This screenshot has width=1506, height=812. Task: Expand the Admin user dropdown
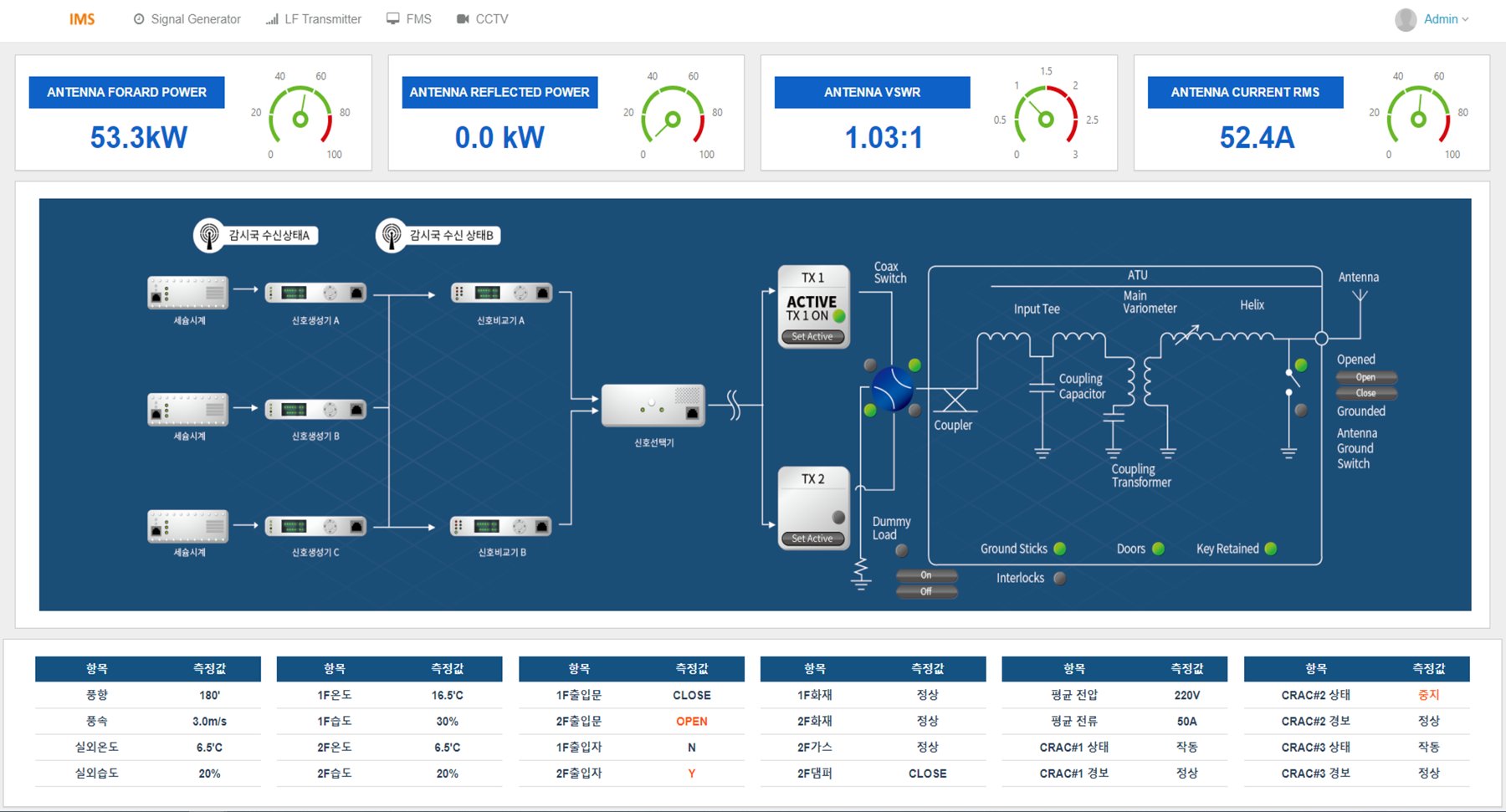[1446, 19]
